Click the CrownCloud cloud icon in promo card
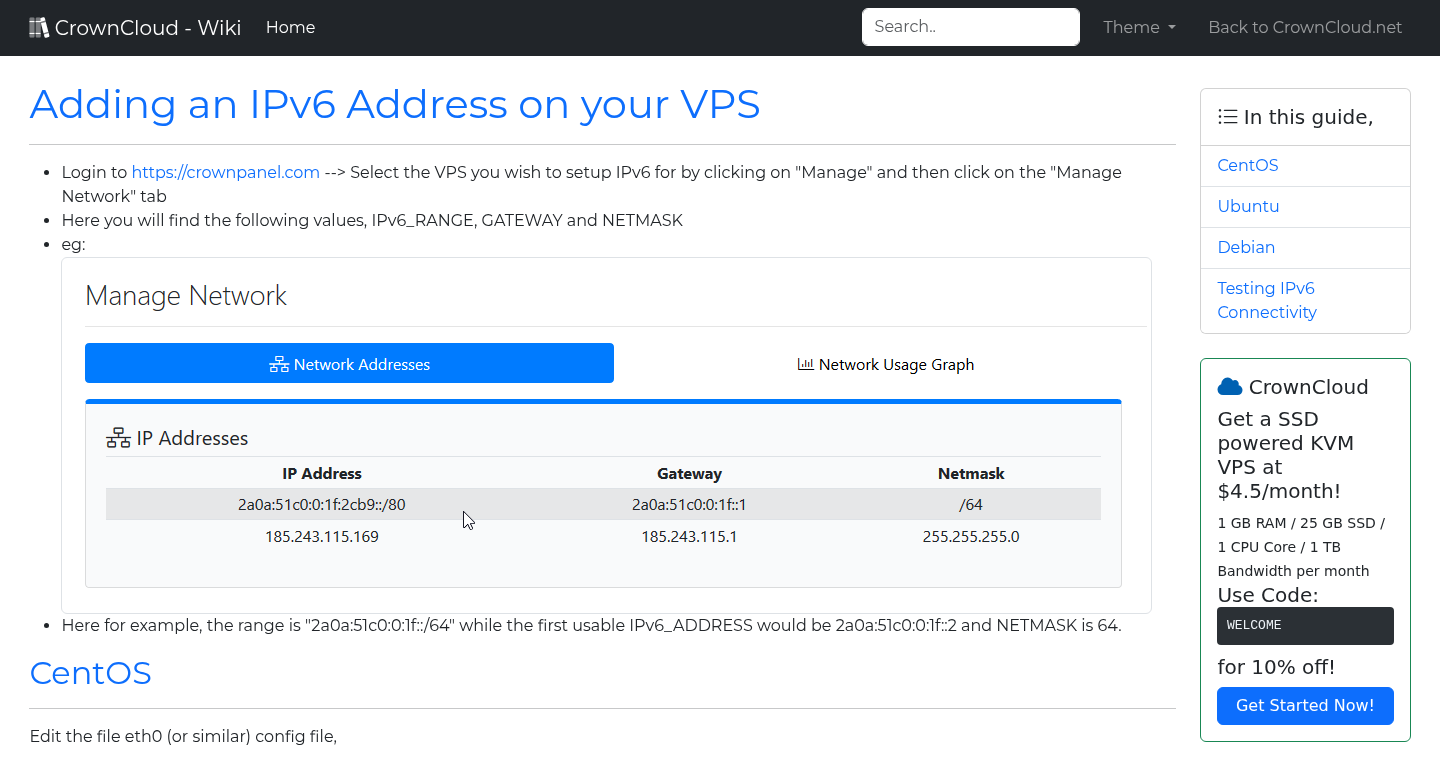This screenshot has width=1440, height=761. pyautogui.click(x=1230, y=387)
